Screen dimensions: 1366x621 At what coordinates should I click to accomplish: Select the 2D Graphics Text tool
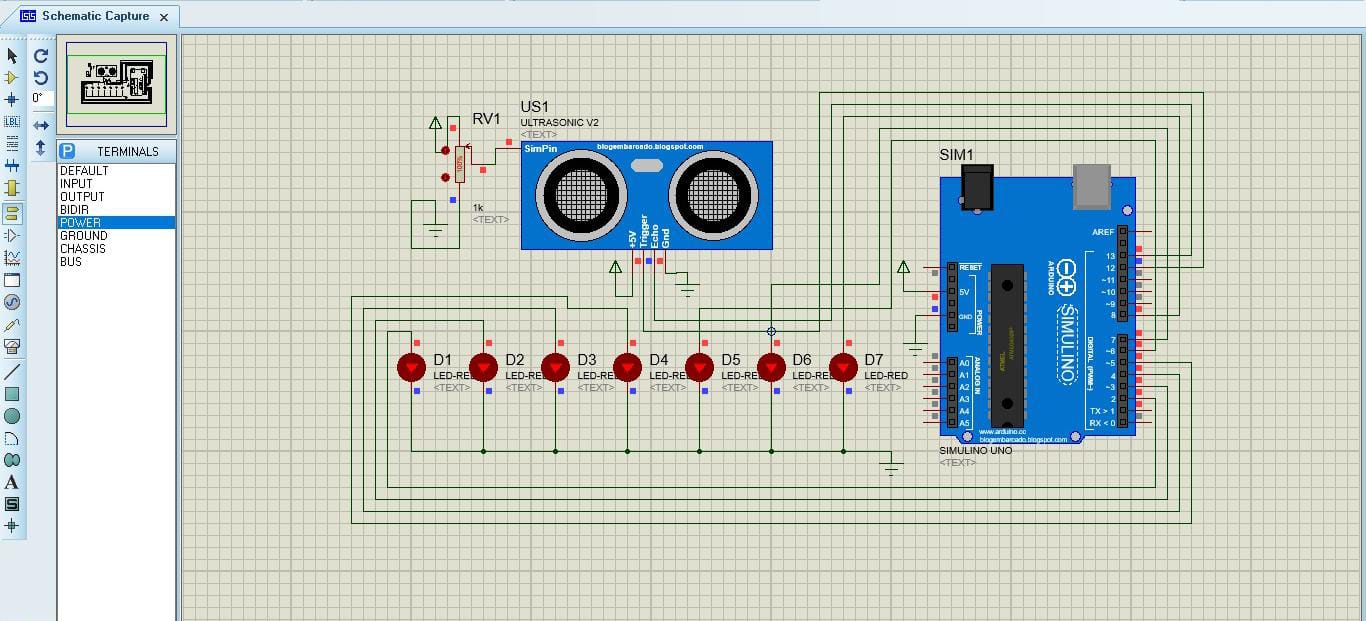(12, 482)
